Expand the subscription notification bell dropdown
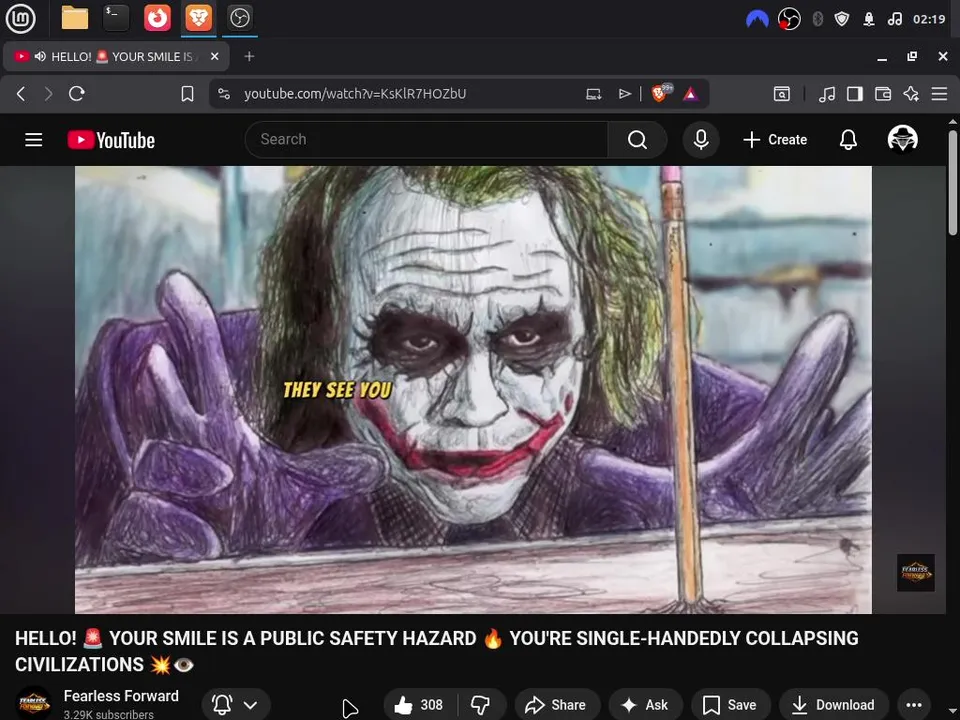The image size is (960, 720). click(x=235, y=704)
